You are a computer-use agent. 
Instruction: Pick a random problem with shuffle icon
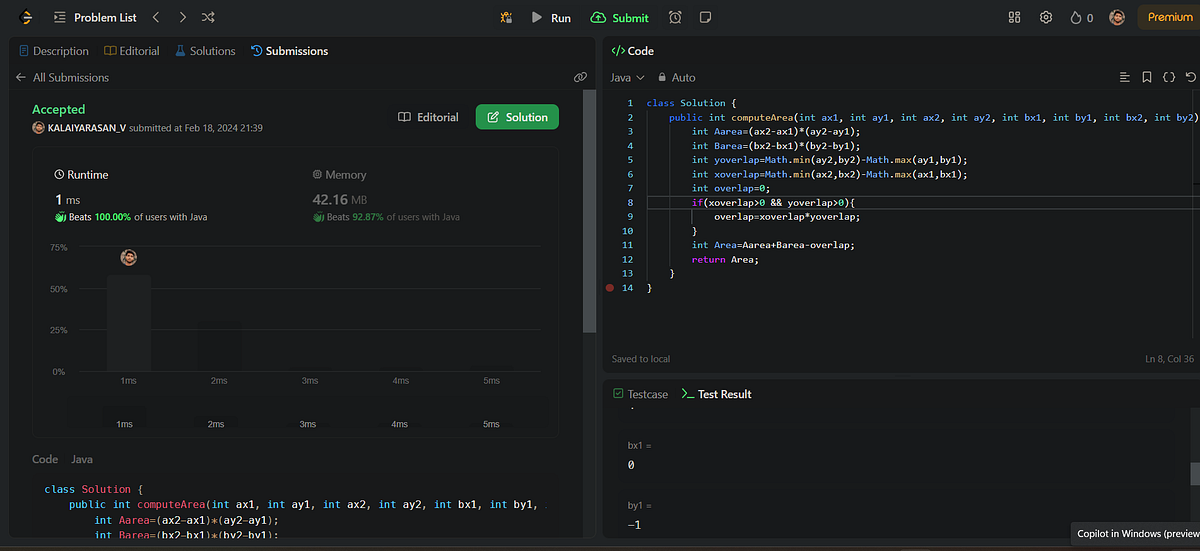tap(207, 17)
